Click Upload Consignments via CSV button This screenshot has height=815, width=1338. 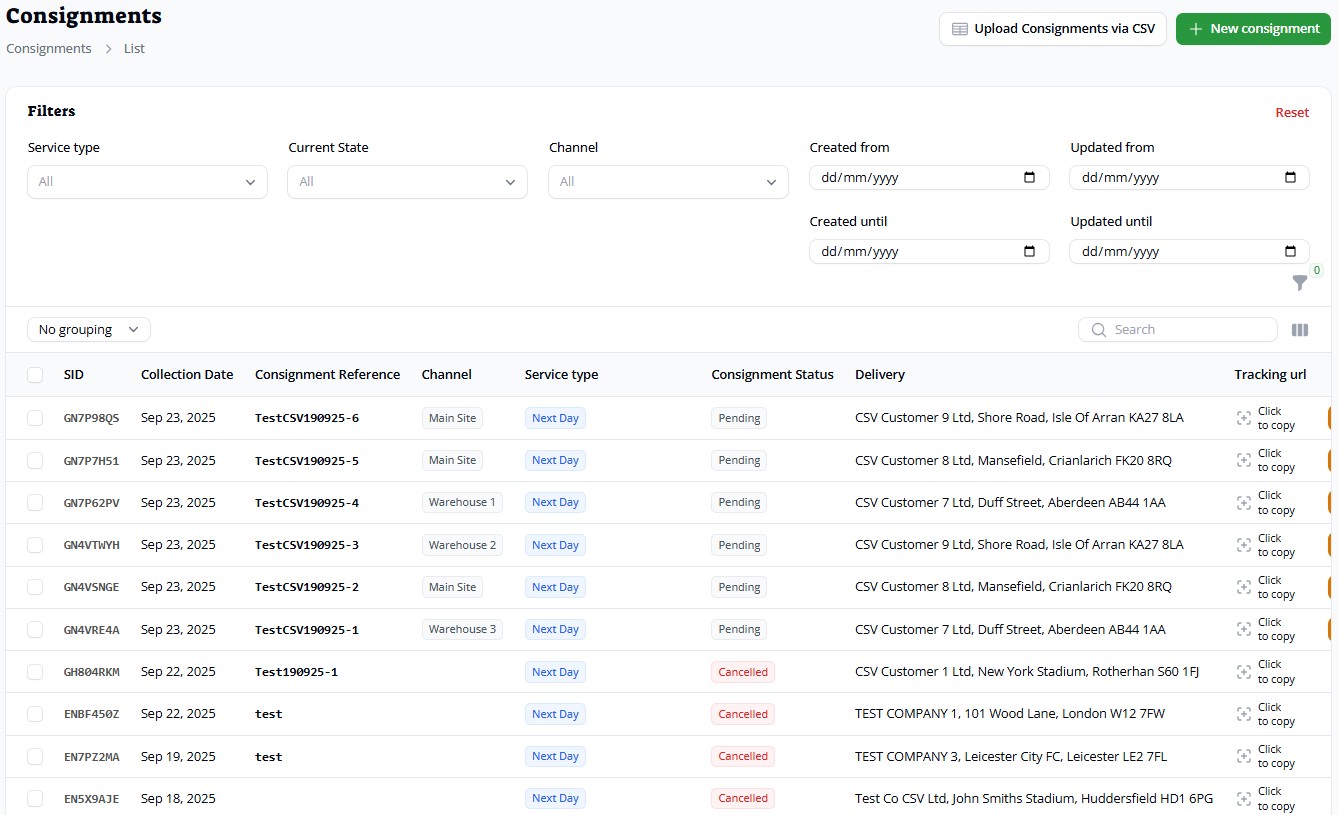coord(1052,29)
